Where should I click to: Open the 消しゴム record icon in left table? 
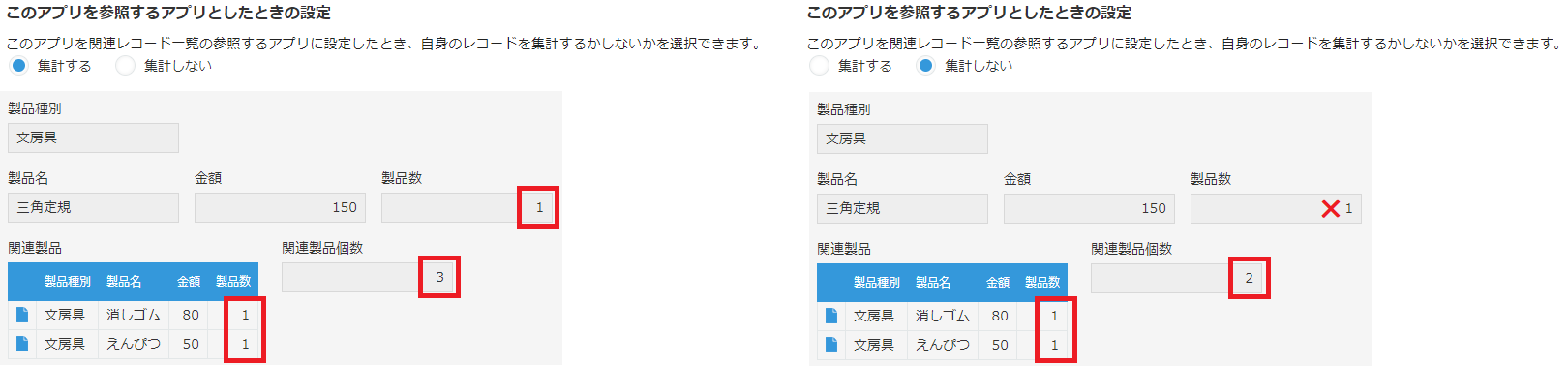coord(22,315)
